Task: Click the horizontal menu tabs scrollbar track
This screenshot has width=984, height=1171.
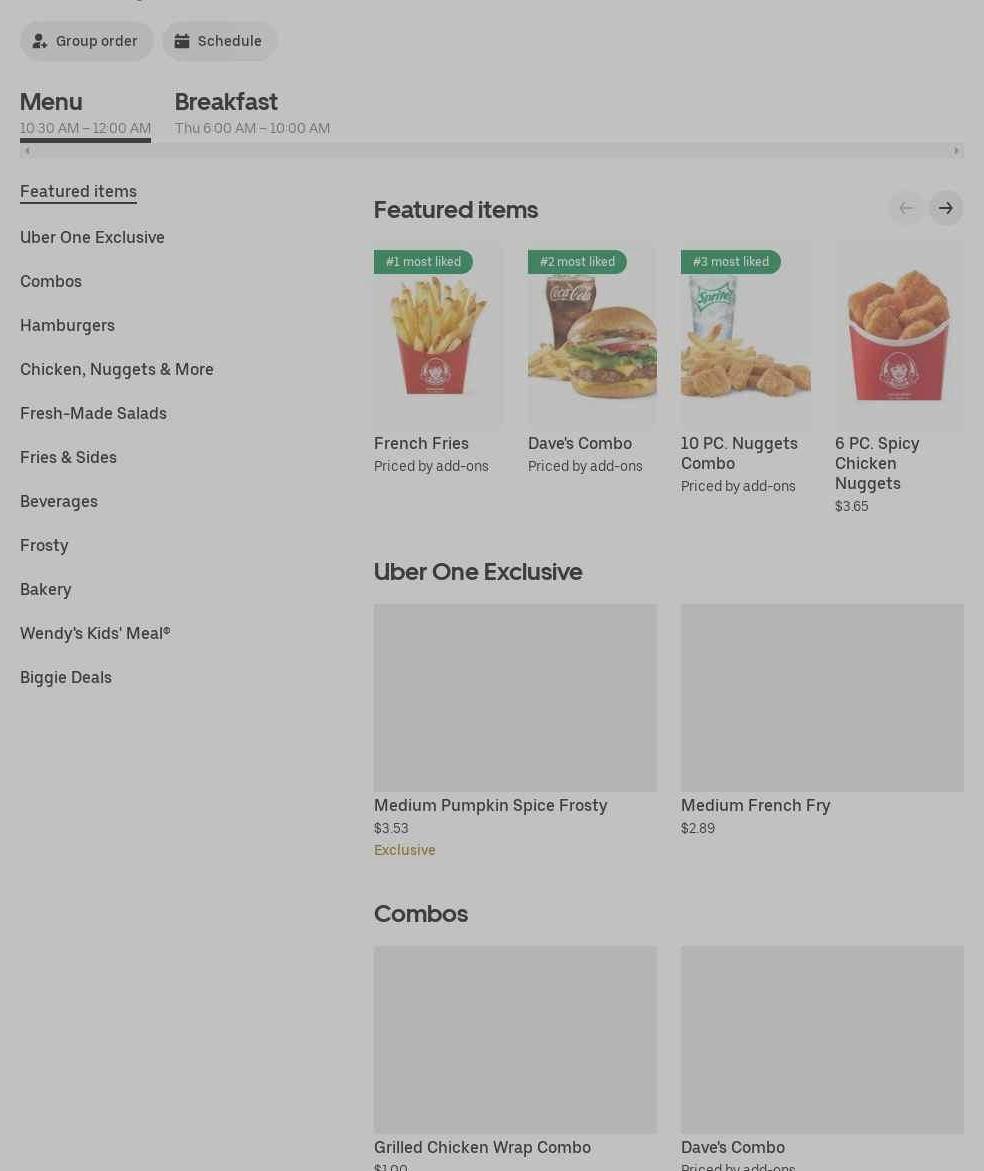Action: 492,151
